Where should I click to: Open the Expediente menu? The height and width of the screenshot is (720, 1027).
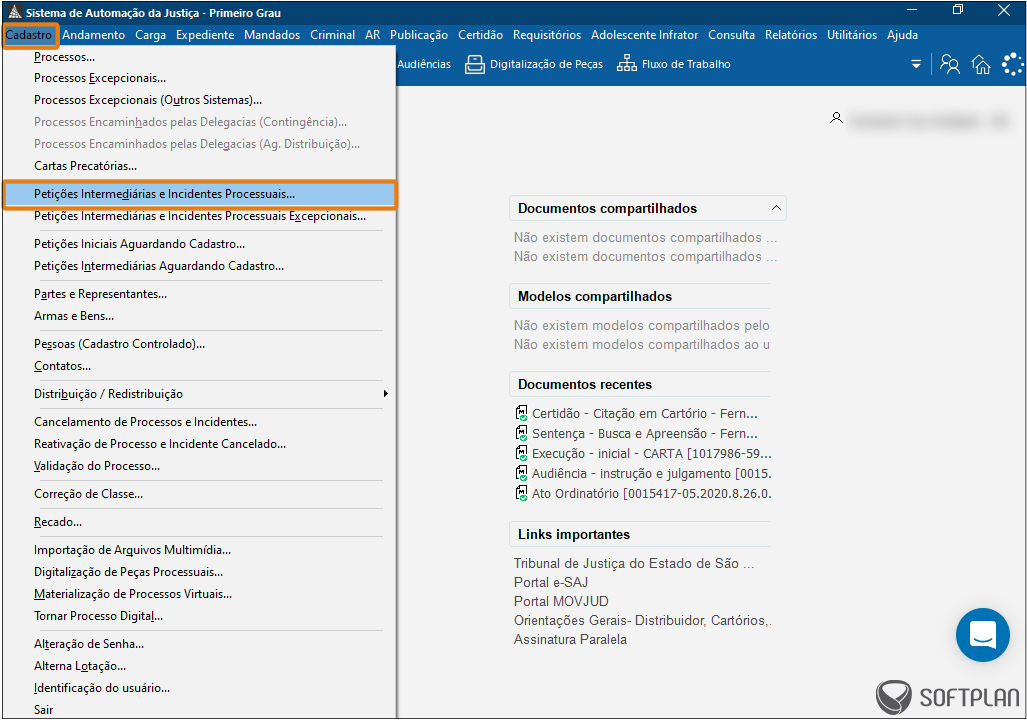coord(205,35)
